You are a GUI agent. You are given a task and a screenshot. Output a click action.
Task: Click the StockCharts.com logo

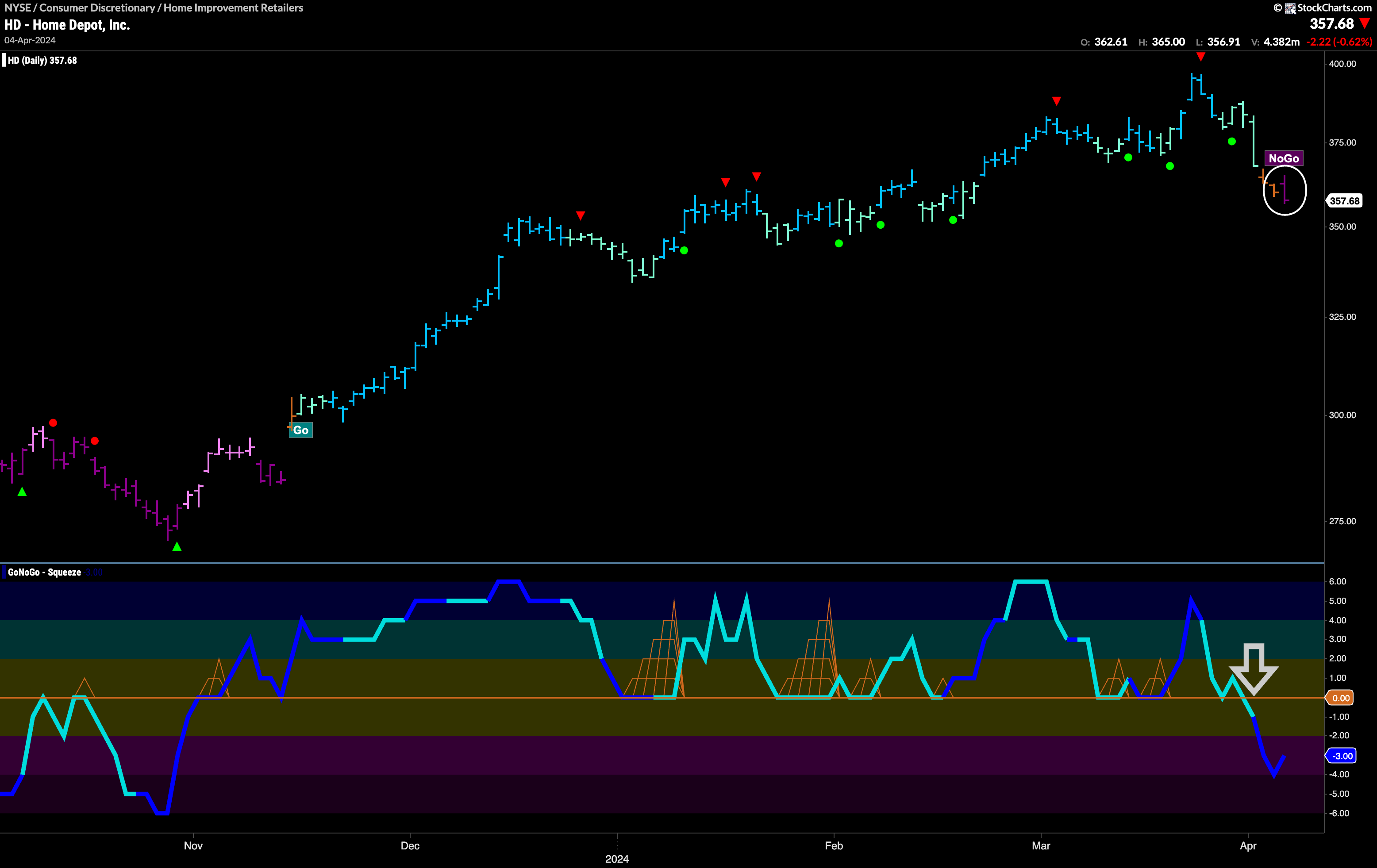[x=1323, y=8]
